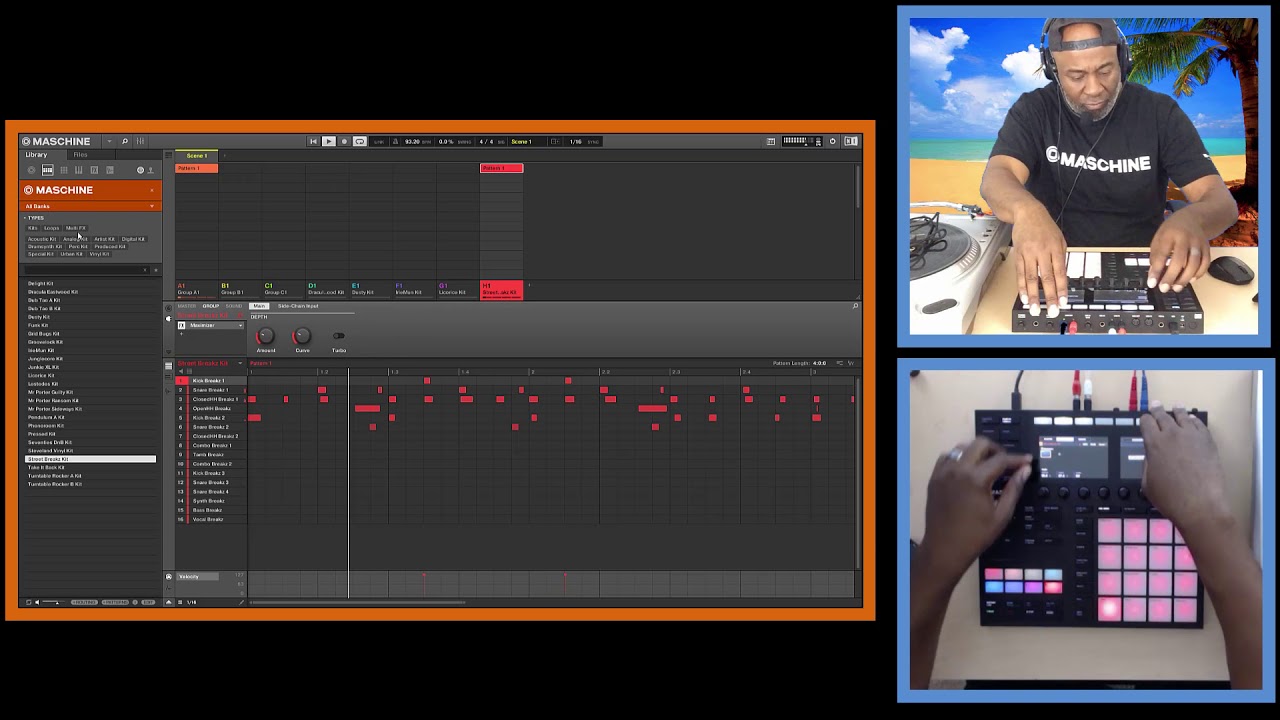Open the search magnifier in the header
This screenshot has height=720, width=1280.
125,141
